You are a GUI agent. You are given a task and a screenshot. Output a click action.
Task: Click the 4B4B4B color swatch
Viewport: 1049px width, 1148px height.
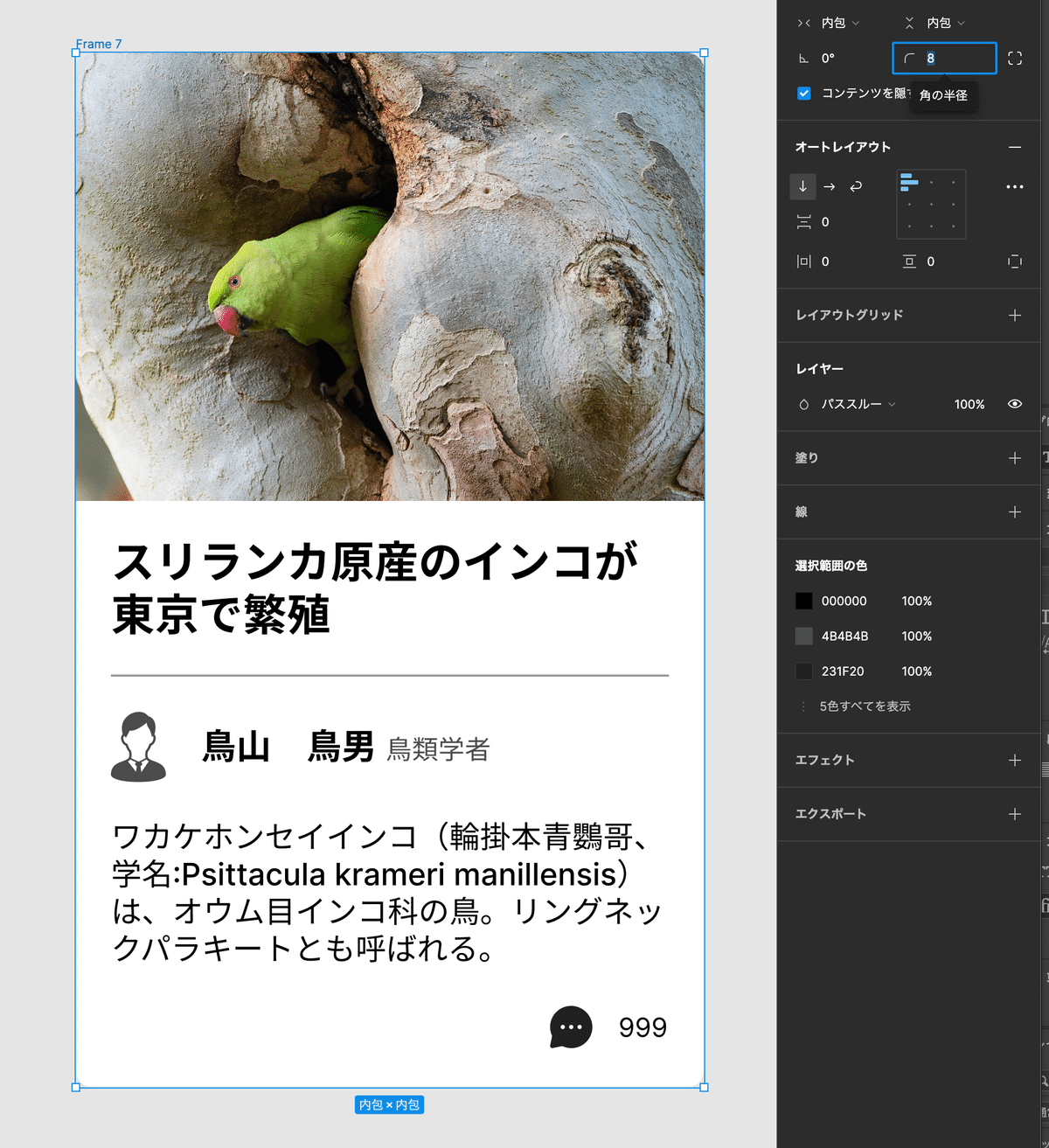tap(803, 636)
